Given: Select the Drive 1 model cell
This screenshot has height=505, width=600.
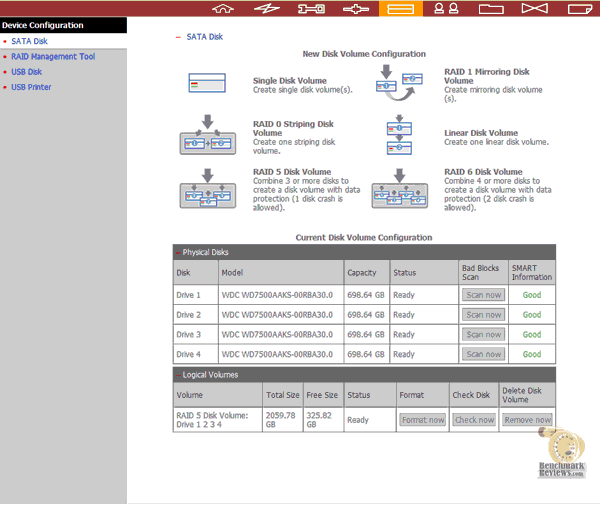Looking at the screenshot, I should [x=281, y=295].
